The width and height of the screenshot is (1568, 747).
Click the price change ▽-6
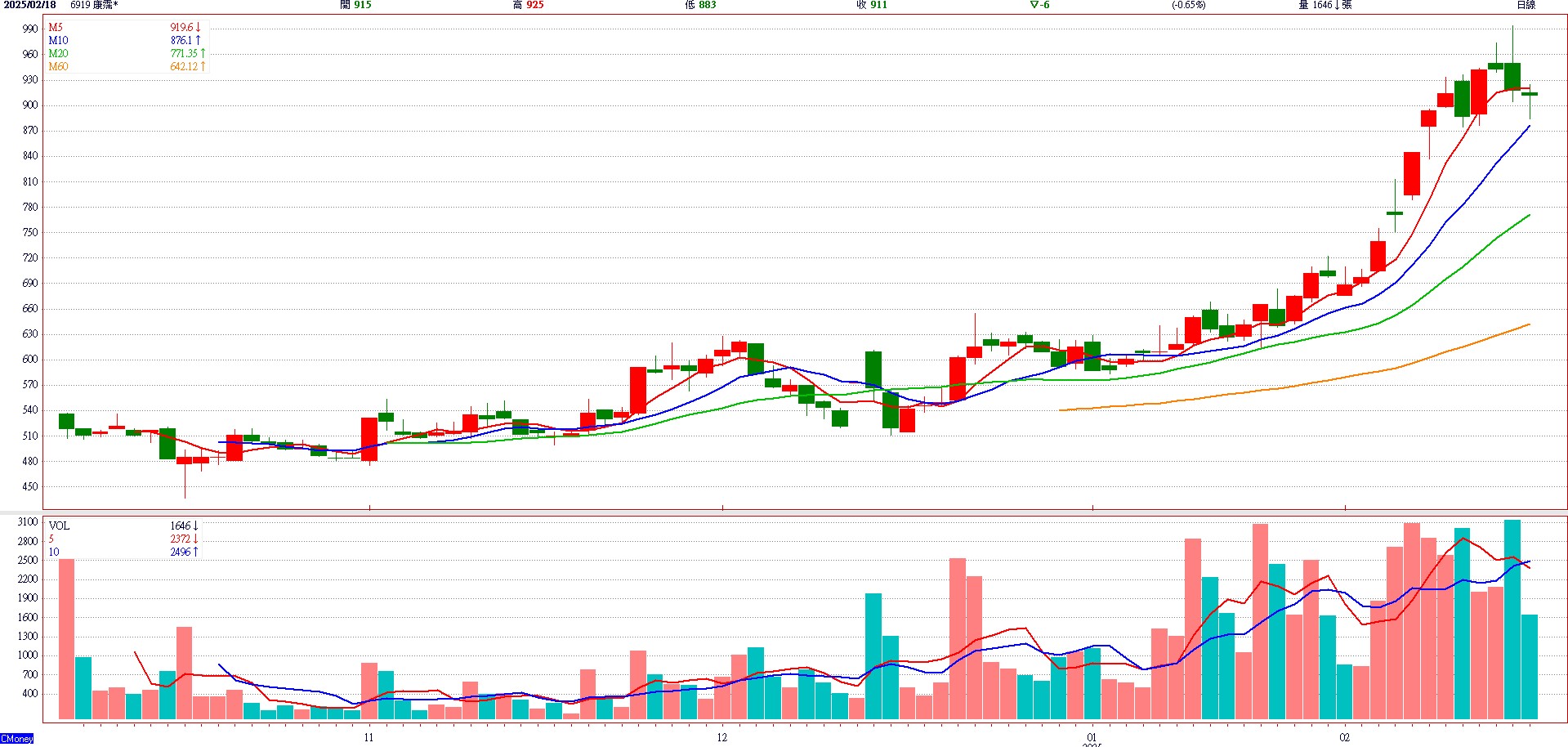point(1039,5)
